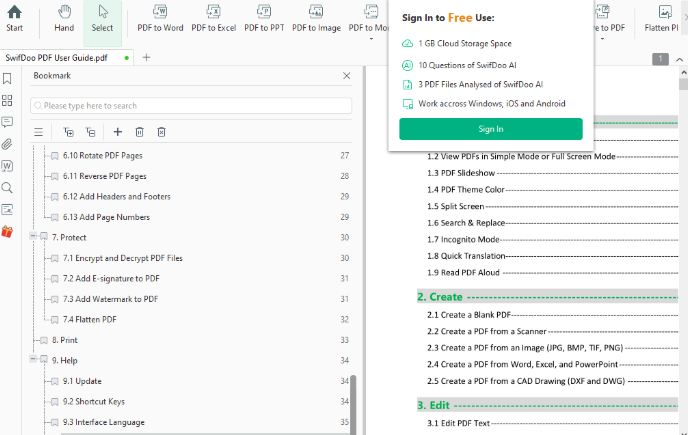Follow the 2.1 Create a Blank PDF link
Image resolution: width=688 pixels, height=435 pixels.
(469, 315)
